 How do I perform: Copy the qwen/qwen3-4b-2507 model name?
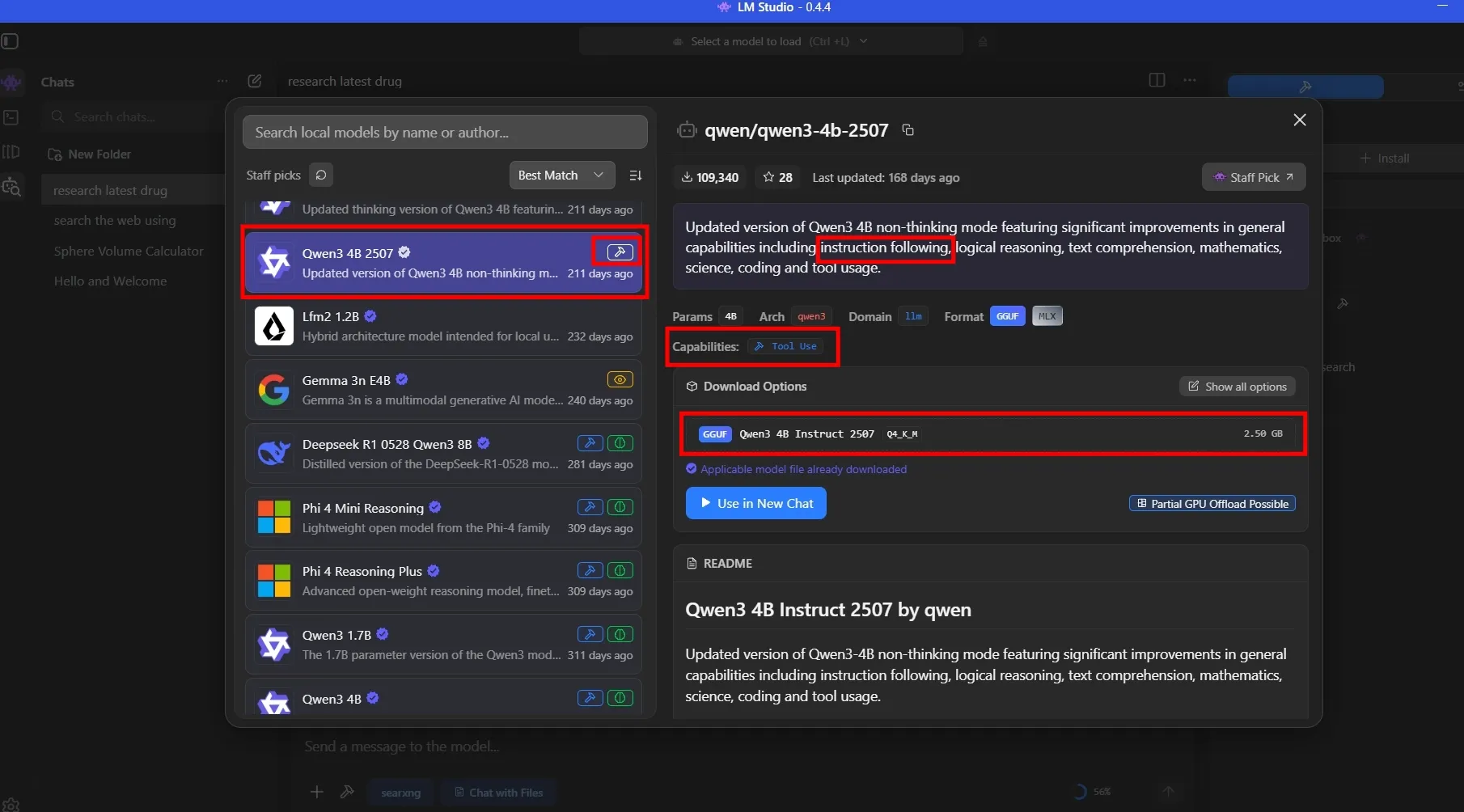[x=908, y=130]
